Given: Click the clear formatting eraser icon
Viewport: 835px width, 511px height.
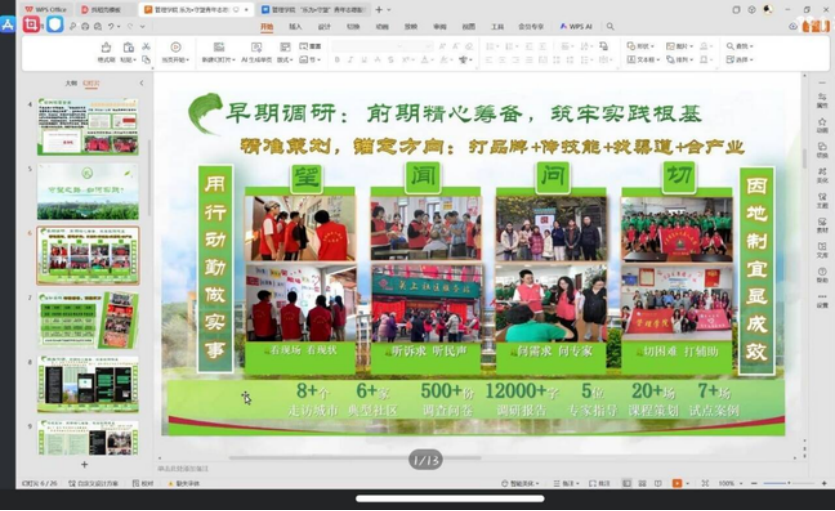Looking at the screenshot, I should 469,46.
